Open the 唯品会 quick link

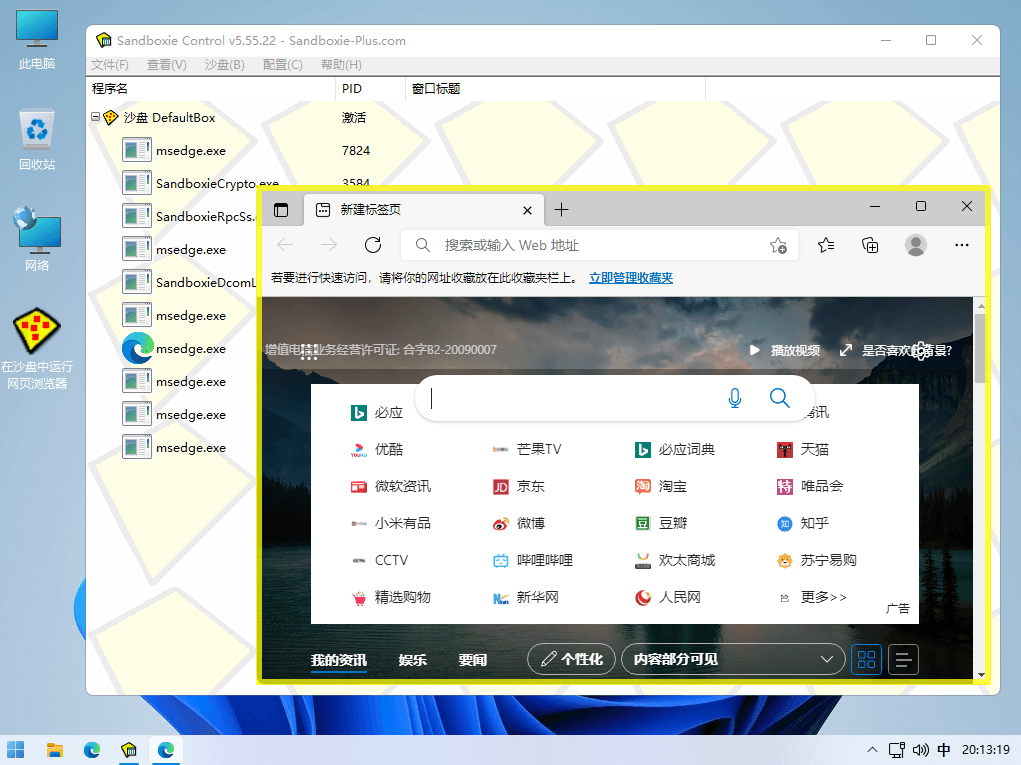coord(810,486)
